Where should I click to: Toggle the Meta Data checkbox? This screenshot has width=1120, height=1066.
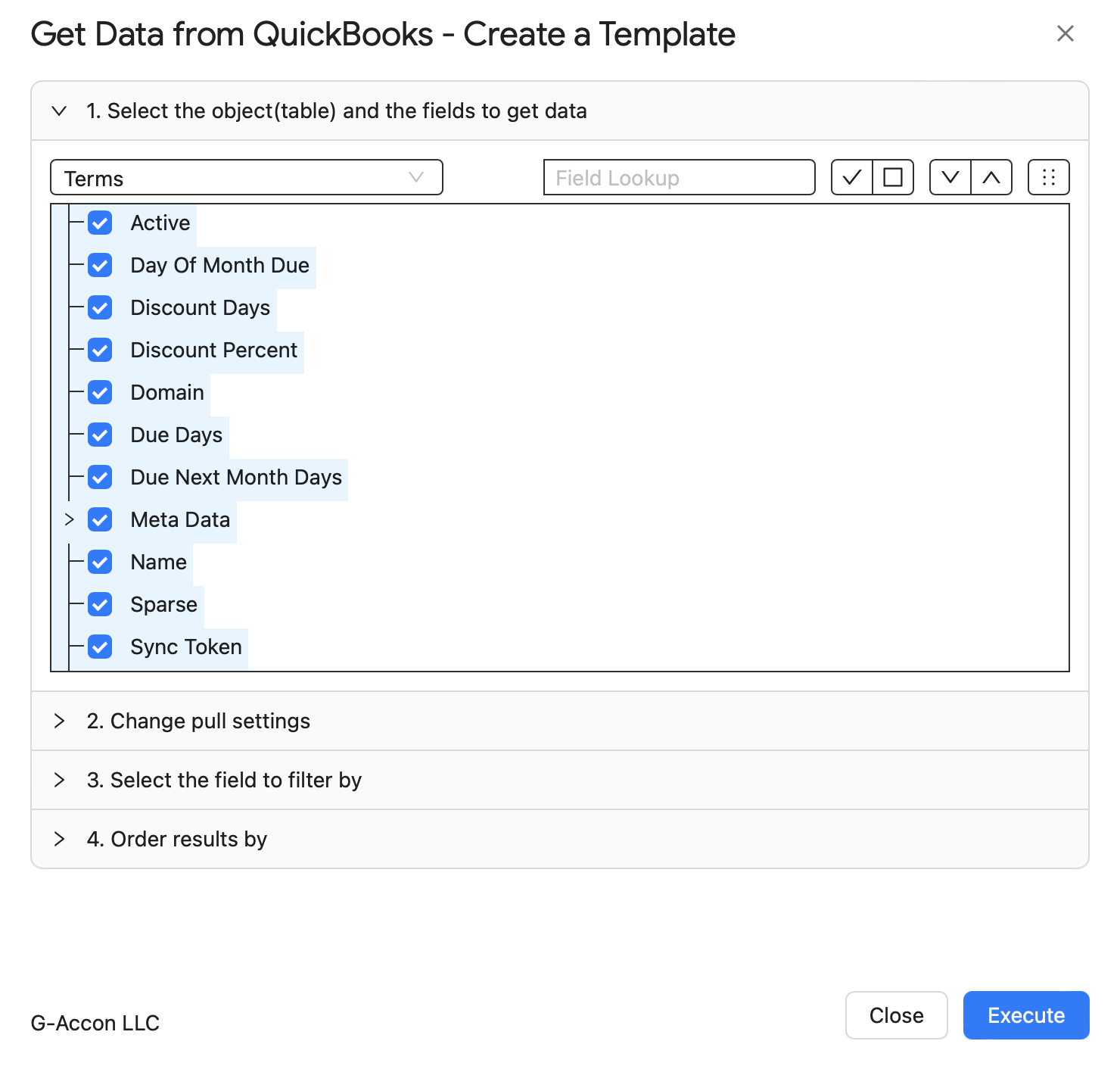[x=100, y=519]
